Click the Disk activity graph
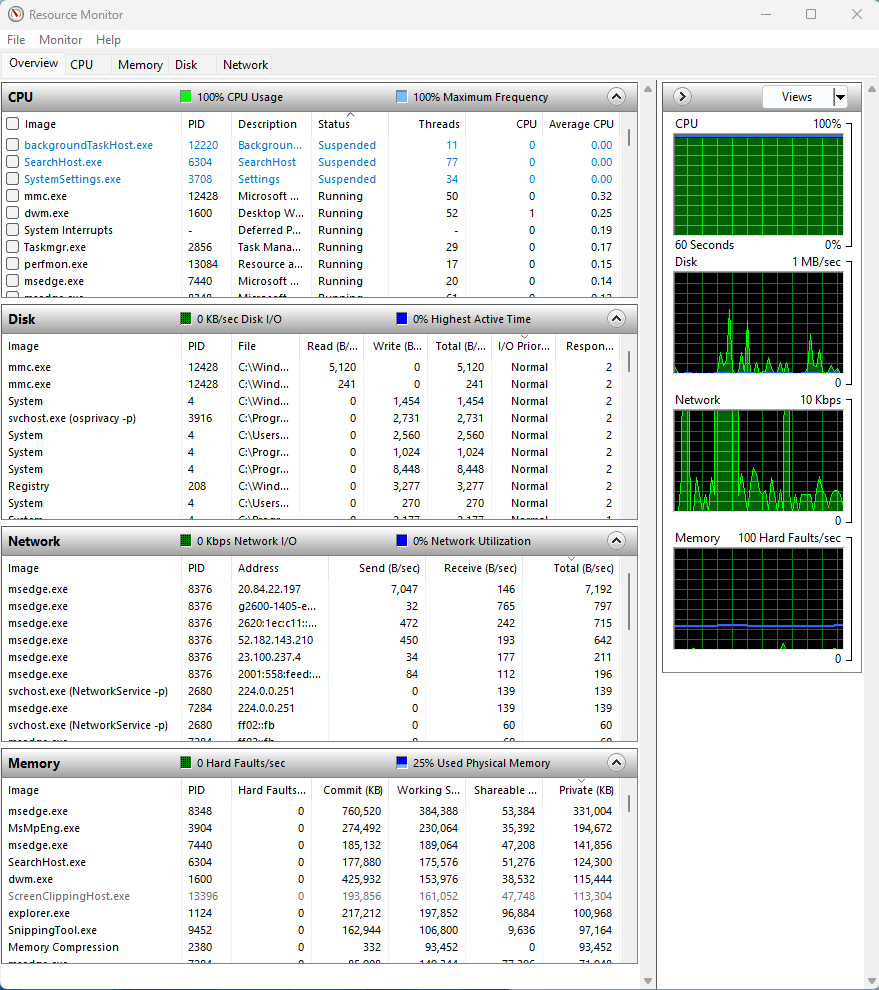Image resolution: width=879 pixels, height=990 pixels. pyautogui.click(x=758, y=323)
